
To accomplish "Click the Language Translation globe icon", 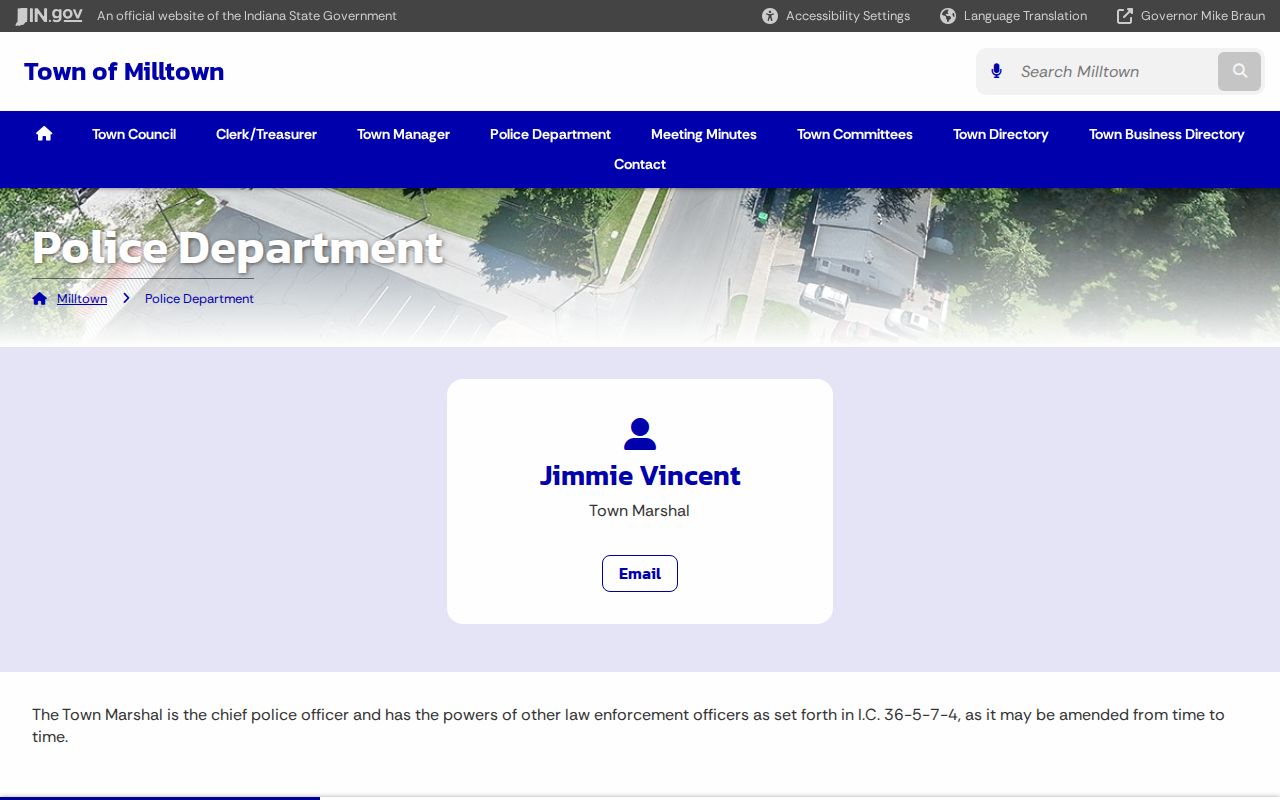I will tap(948, 16).
